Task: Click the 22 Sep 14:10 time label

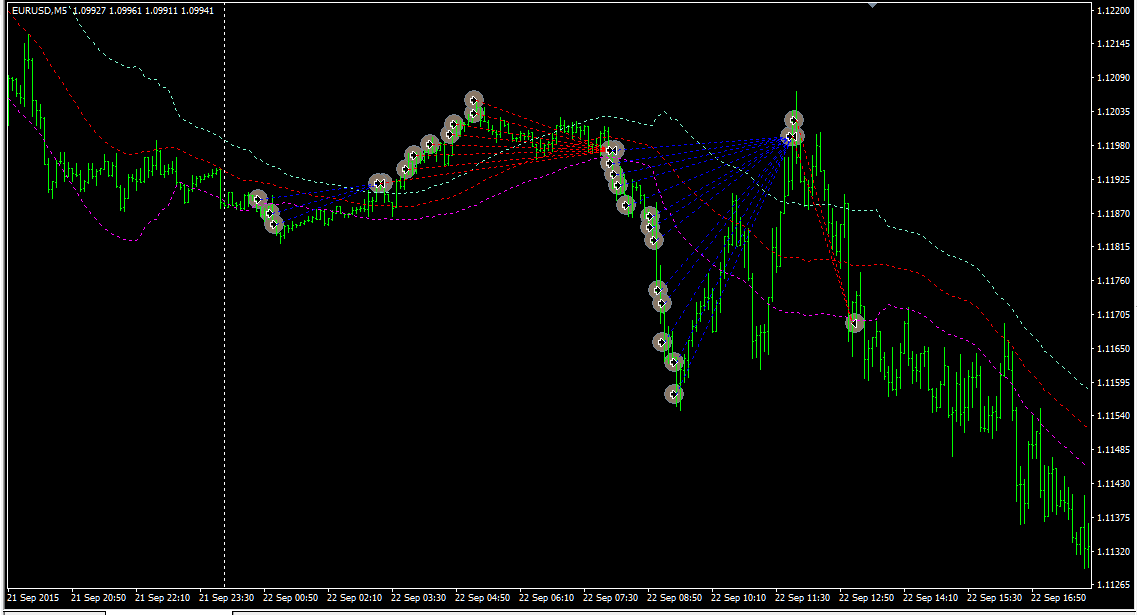Action: tap(930, 598)
